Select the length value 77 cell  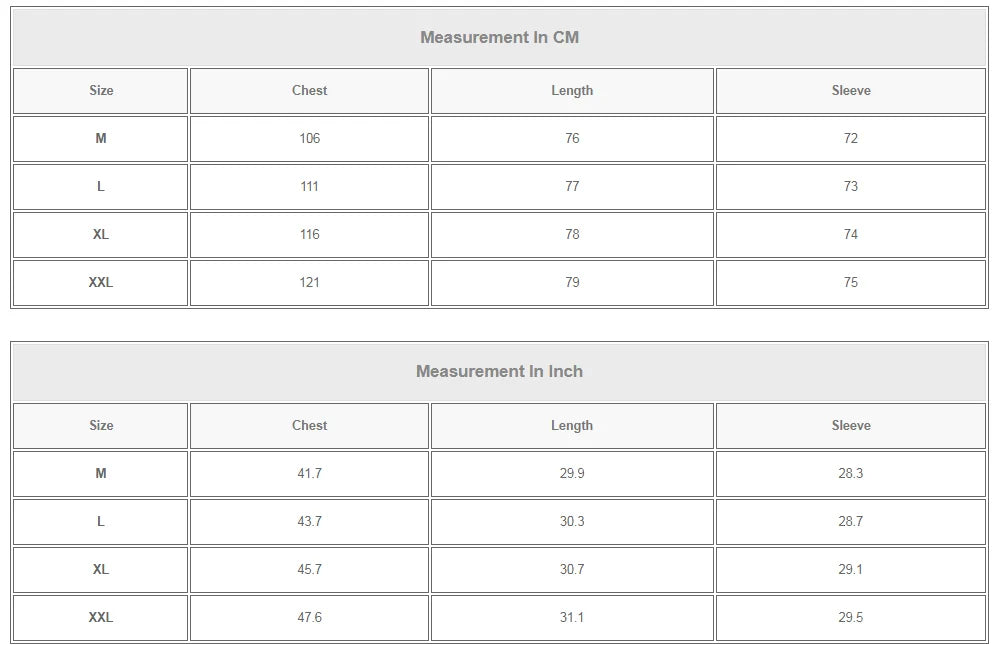coord(572,187)
